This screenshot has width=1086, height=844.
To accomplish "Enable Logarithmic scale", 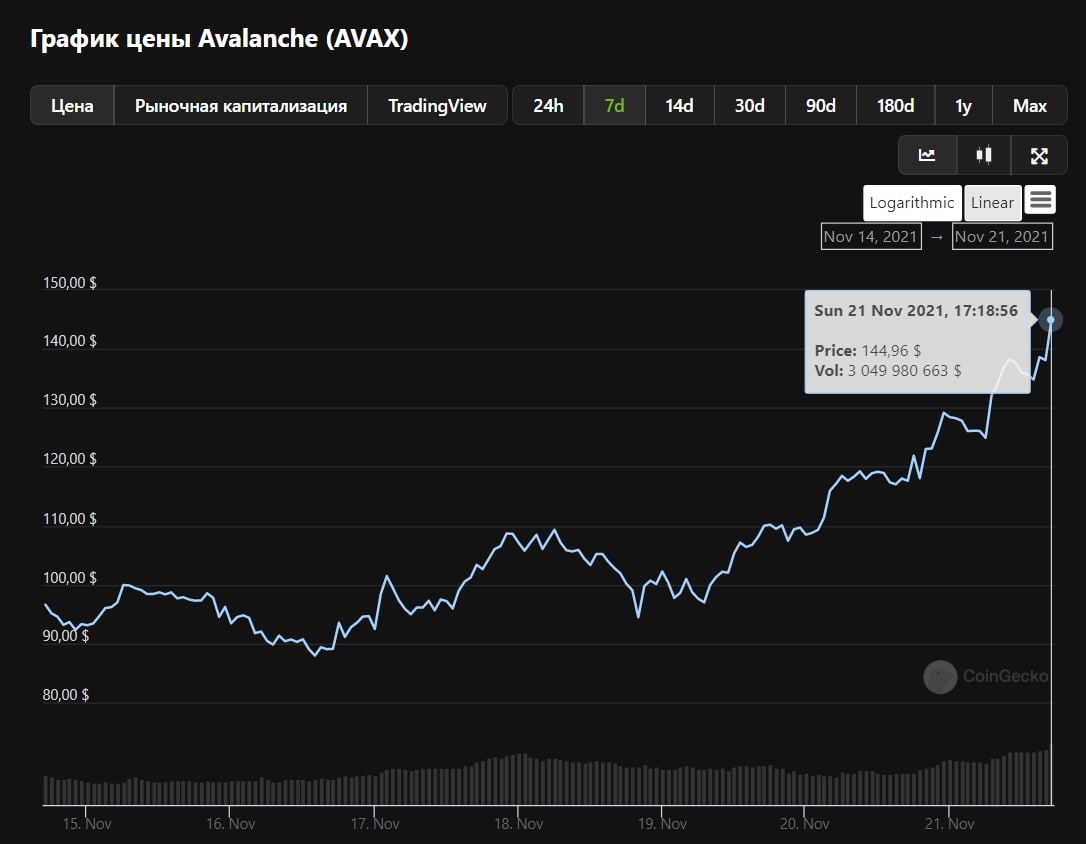I will [x=912, y=203].
